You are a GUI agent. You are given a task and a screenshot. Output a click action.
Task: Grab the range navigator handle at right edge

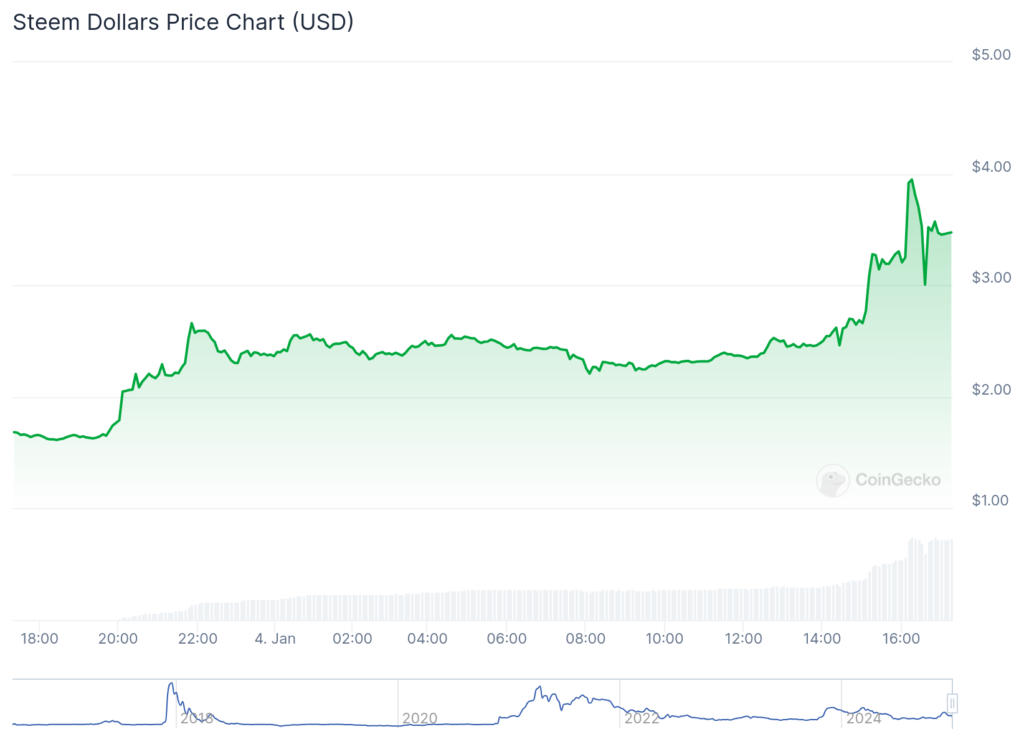[952, 703]
